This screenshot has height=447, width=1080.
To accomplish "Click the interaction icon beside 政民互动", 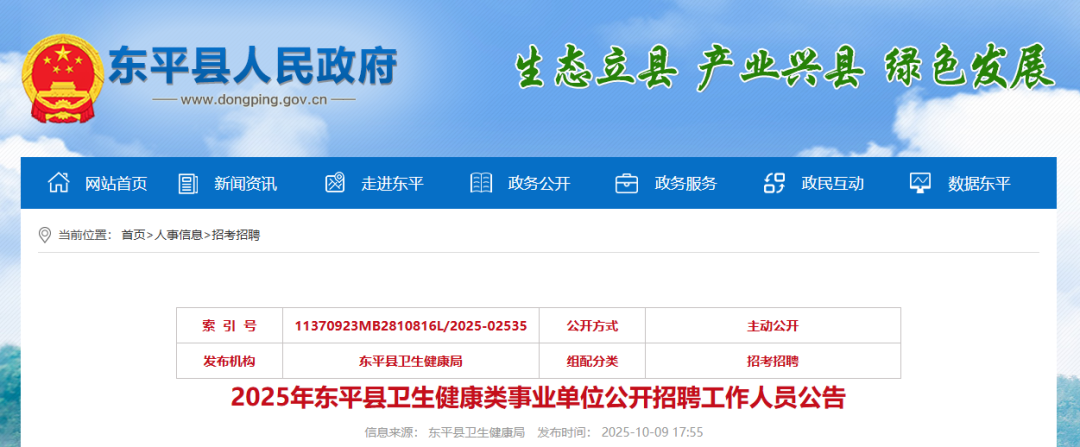I will (x=774, y=183).
